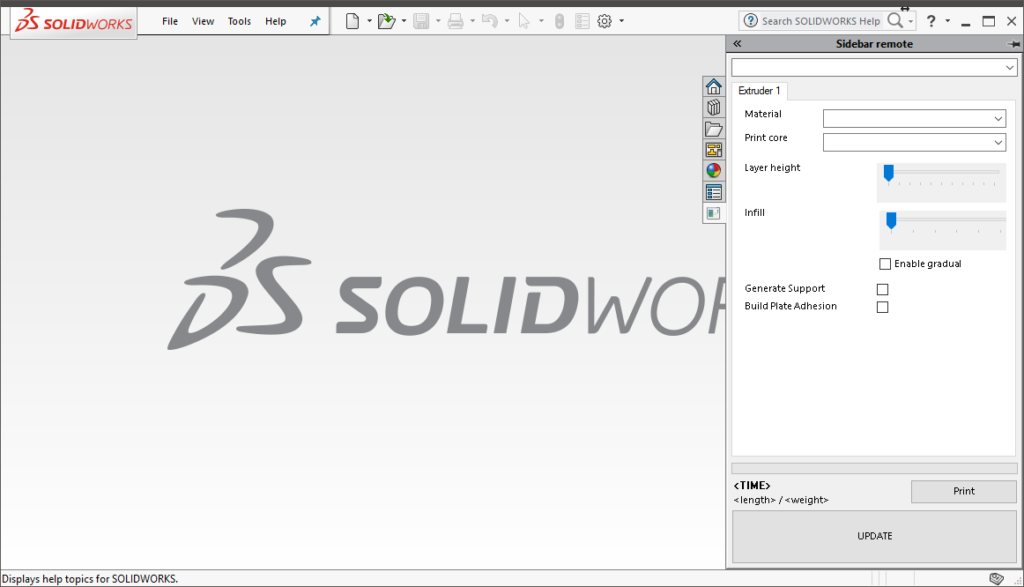
Task: Open the File menu
Action: click(x=170, y=22)
